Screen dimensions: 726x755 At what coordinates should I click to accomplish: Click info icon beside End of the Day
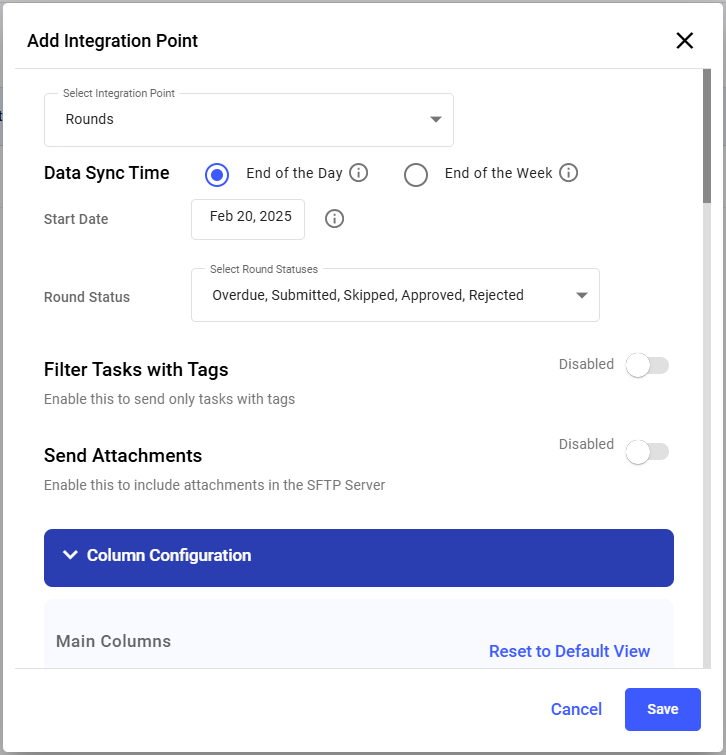pyautogui.click(x=358, y=173)
